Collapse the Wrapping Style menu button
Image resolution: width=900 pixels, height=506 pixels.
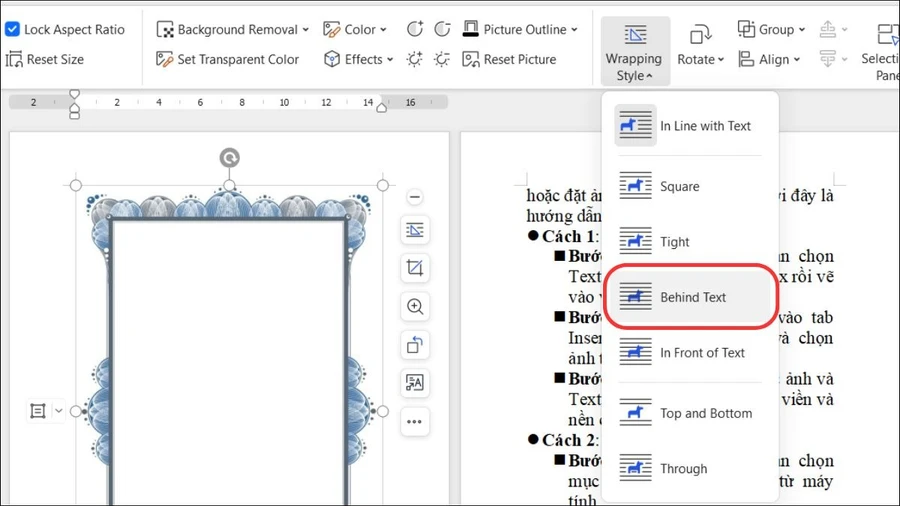point(635,51)
